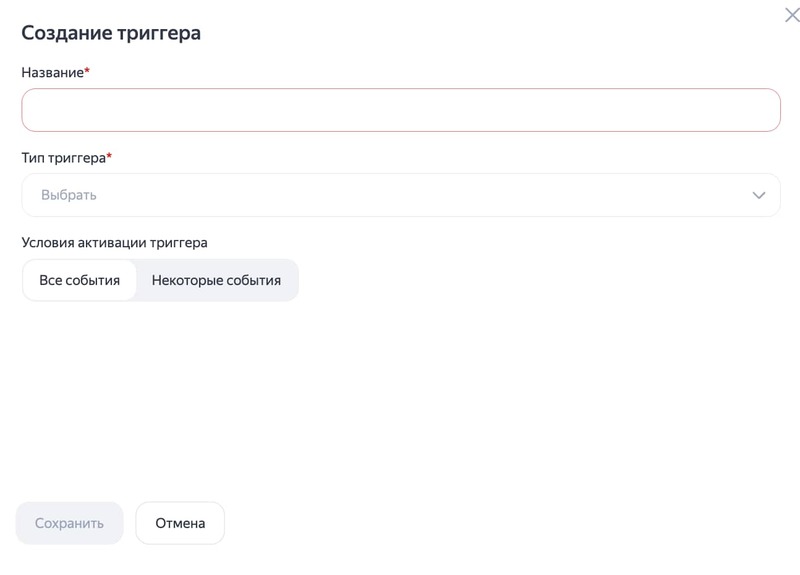This screenshot has width=800, height=575.
Task: Click the Выбрать placeholder text
Action: click(x=69, y=195)
